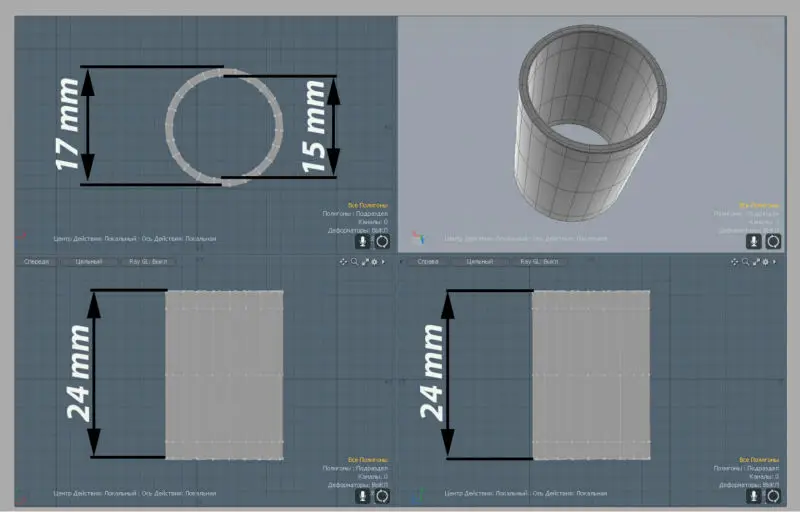Open the Цельный shading dropdown in the Спереди viewport
800x512 pixels.
tap(89, 262)
